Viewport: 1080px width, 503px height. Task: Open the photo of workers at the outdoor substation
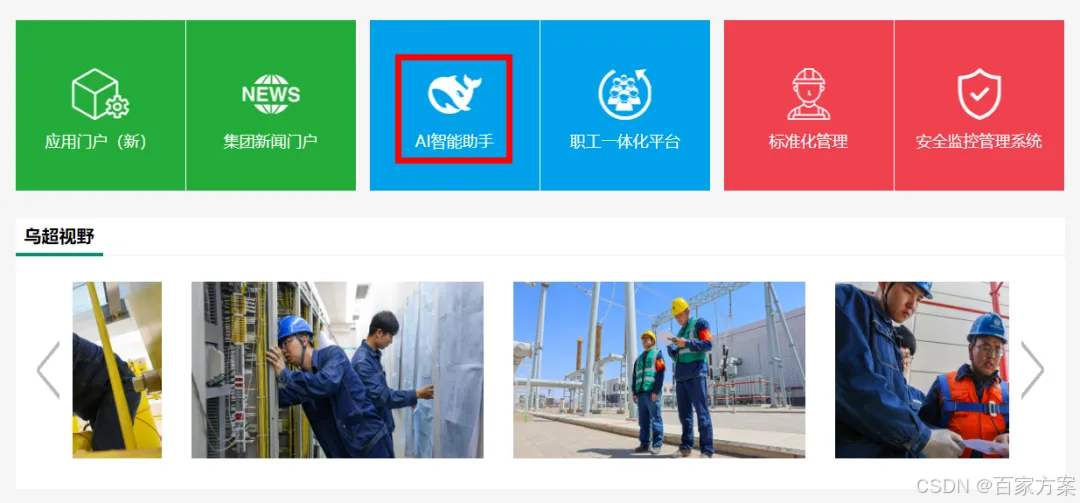[659, 370]
